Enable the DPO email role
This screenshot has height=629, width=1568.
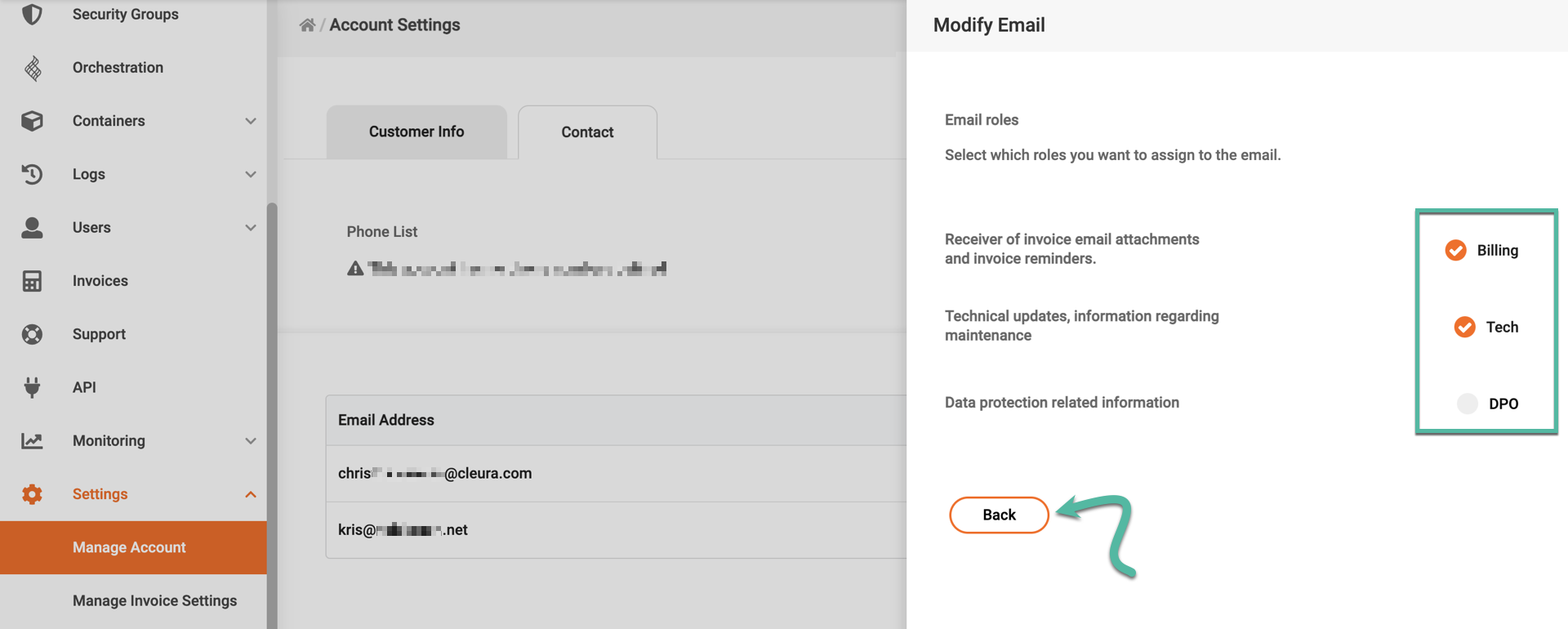point(1468,403)
